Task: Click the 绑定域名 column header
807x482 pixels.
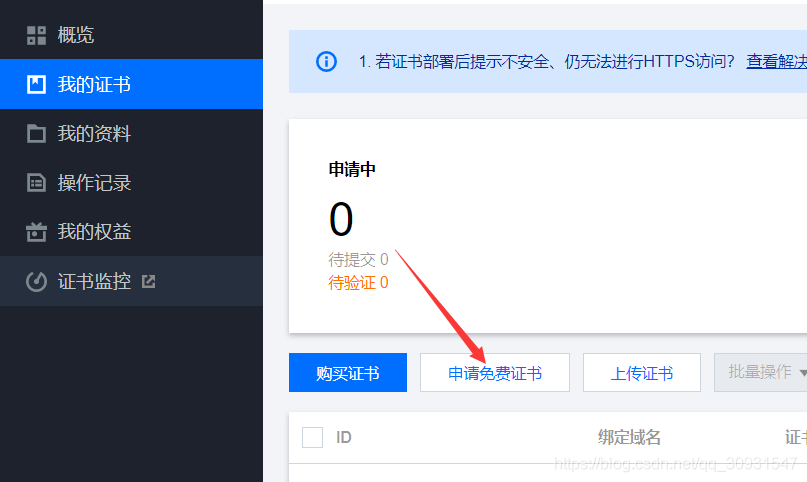Action: click(x=629, y=437)
